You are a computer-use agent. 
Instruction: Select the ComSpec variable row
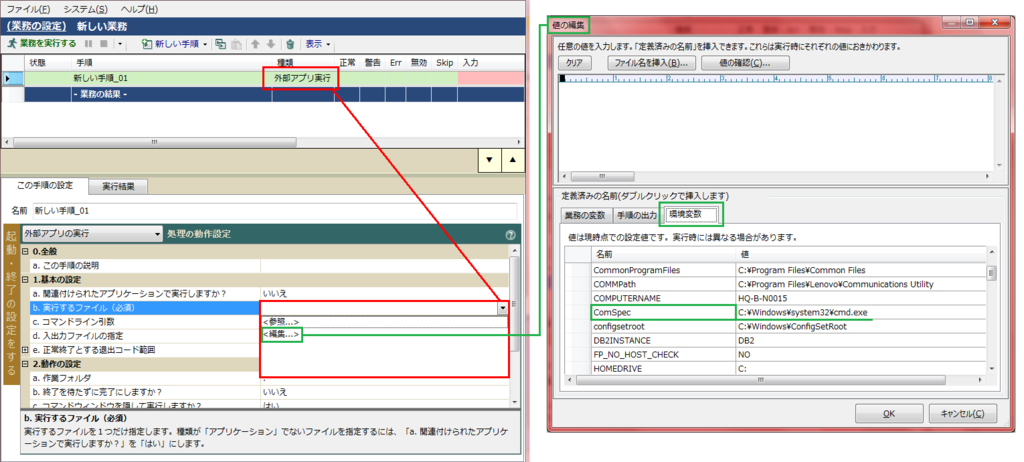click(x=775, y=312)
